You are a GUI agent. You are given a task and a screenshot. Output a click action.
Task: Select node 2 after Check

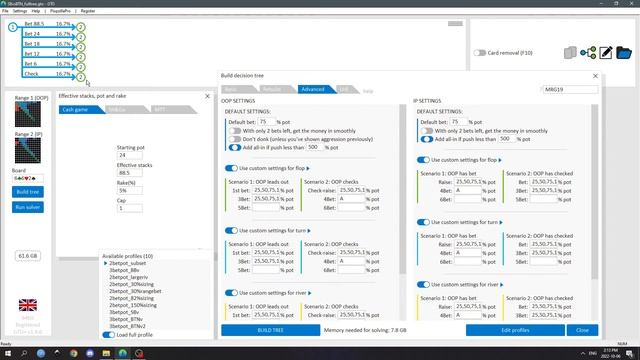pyautogui.click(x=81, y=77)
